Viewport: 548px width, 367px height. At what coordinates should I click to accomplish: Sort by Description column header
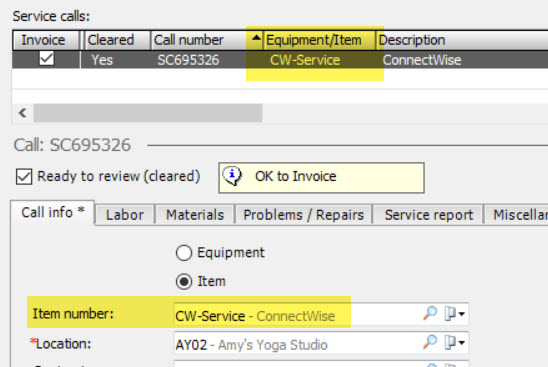[461, 40]
